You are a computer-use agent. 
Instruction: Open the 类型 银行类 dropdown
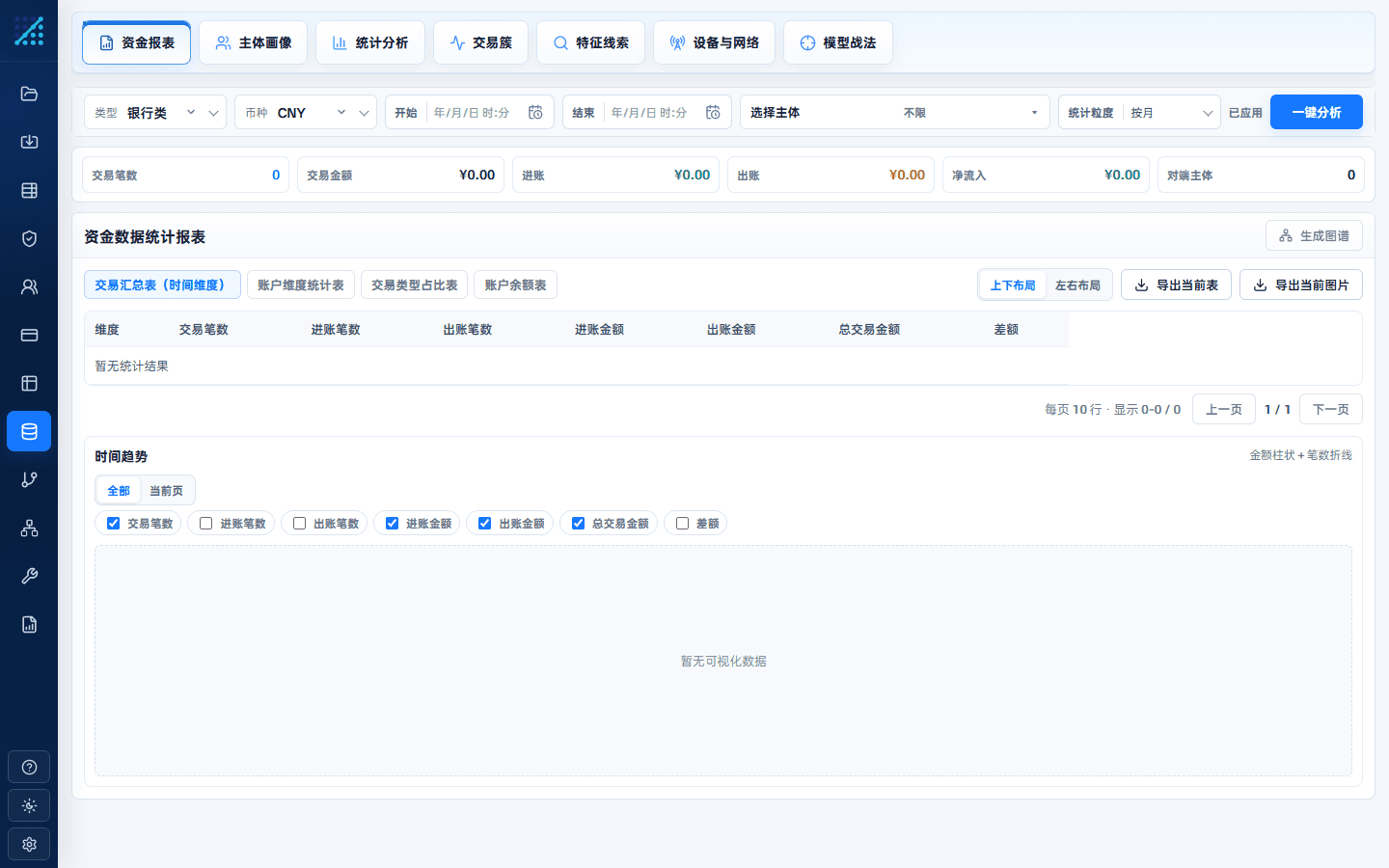click(x=155, y=113)
